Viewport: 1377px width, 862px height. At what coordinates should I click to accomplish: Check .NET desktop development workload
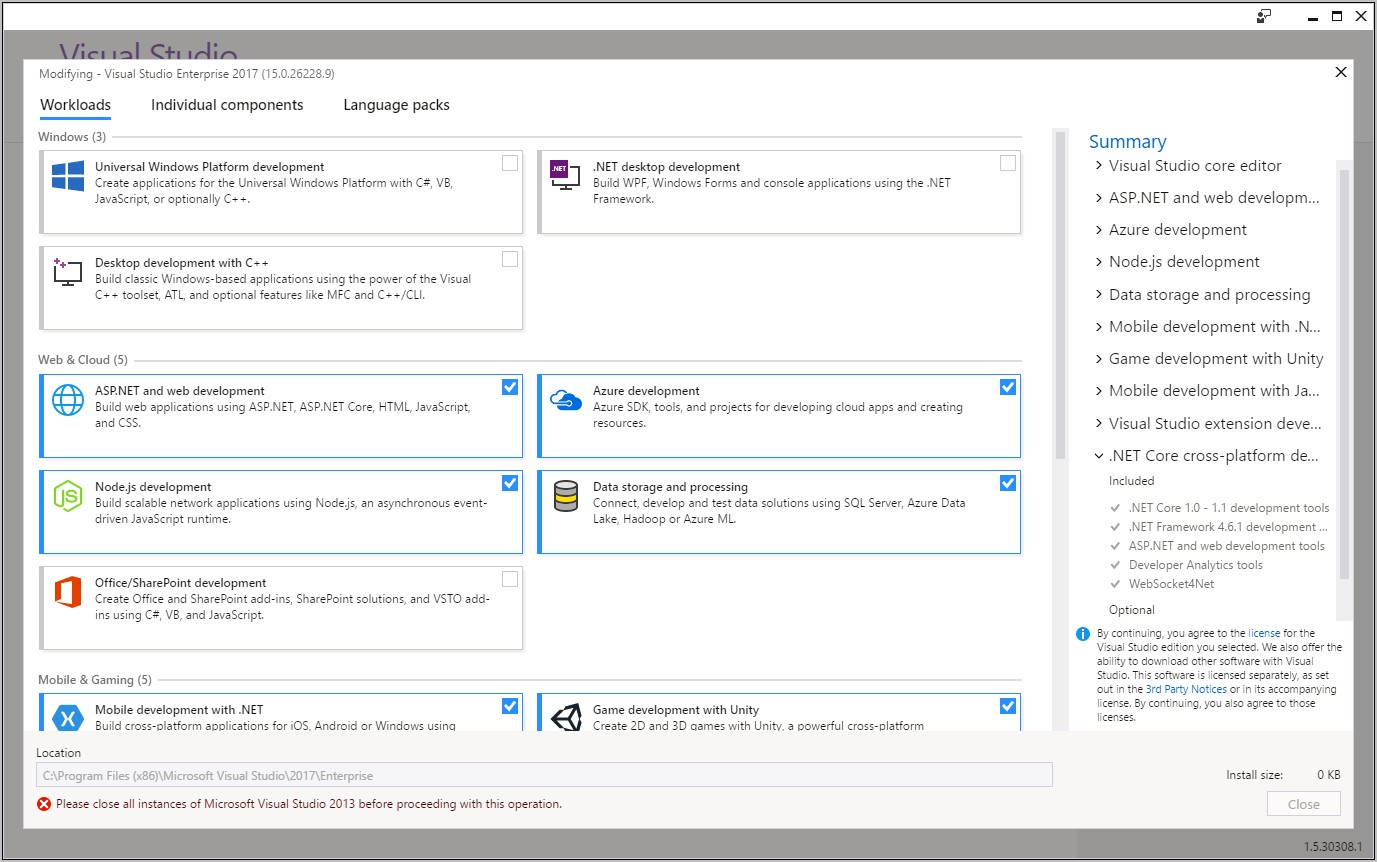[1008, 163]
